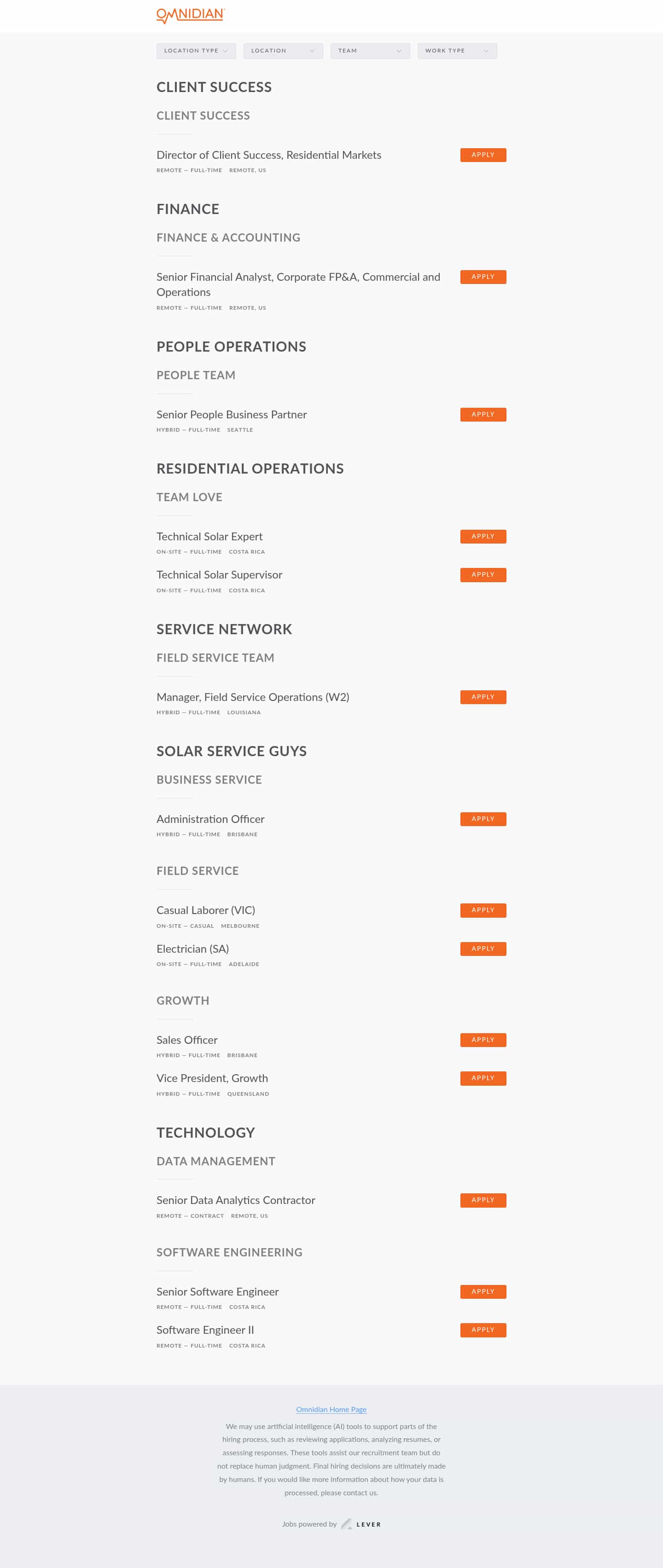Screen dimensions: 663x1568
Task: Apply for Vice President, Growth
Action: coord(483,1078)
